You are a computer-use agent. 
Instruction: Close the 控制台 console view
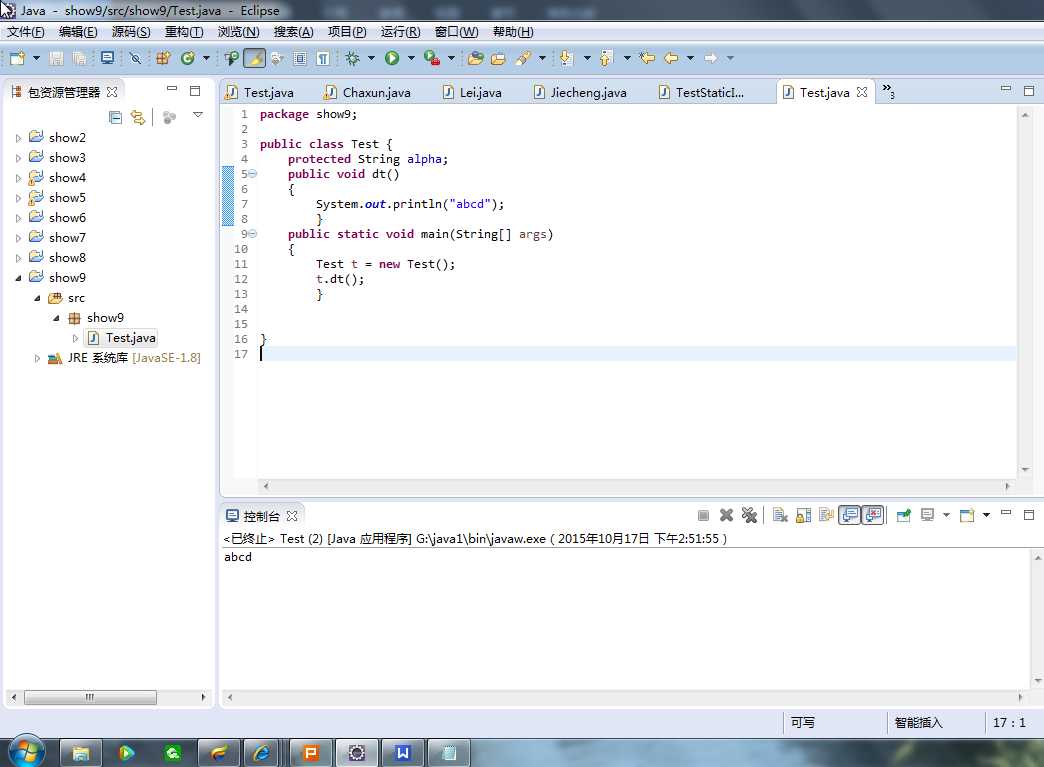point(292,516)
